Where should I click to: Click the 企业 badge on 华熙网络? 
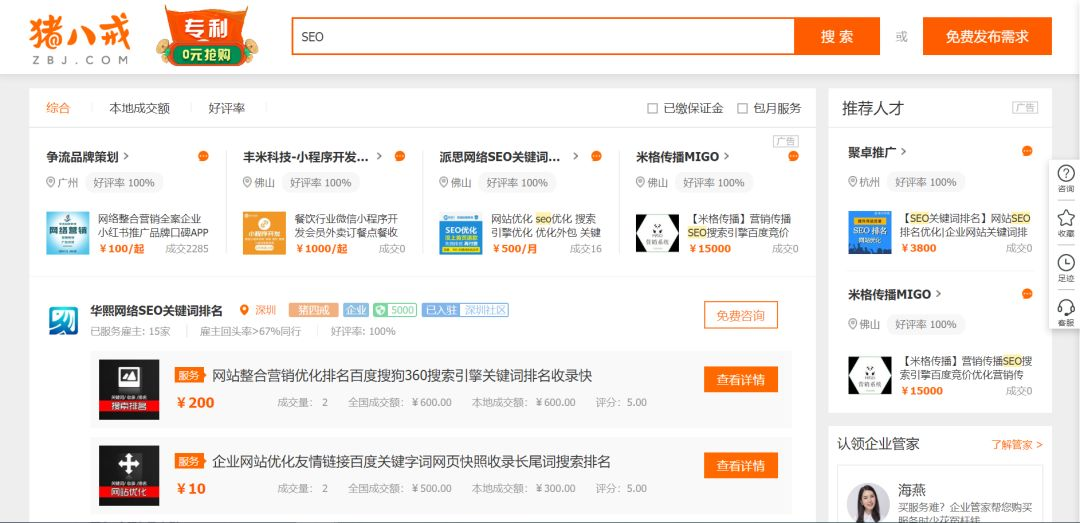pyautogui.click(x=356, y=310)
